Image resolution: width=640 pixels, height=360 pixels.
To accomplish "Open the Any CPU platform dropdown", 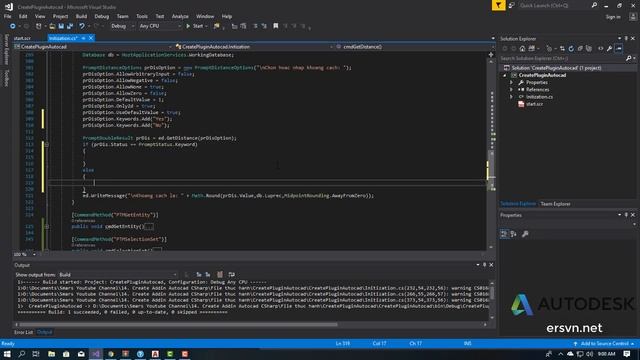I will [160, 26].
